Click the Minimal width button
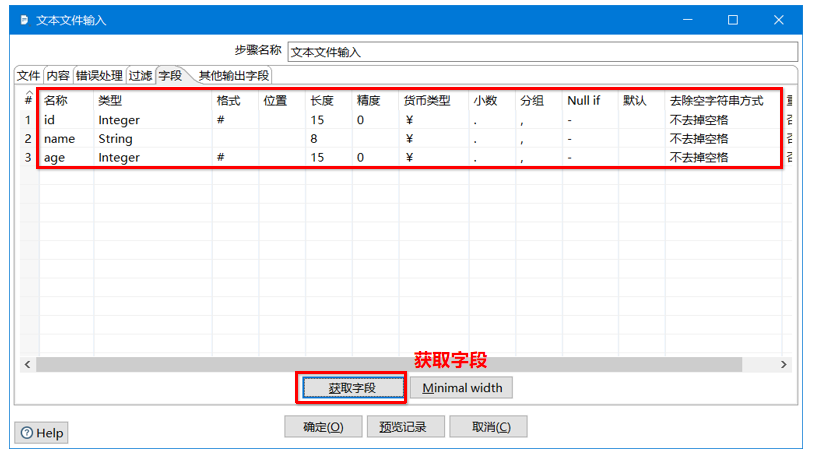Screen dimensions: 818x458 click(x=462, y=388)
